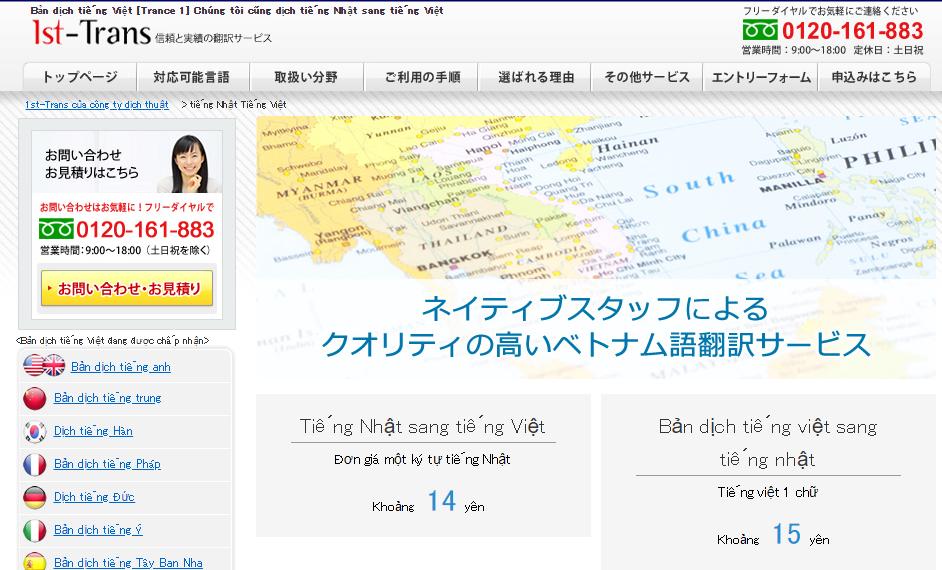
Task: Open the Dịch tiếng Đức link
Action: point(94,497)
